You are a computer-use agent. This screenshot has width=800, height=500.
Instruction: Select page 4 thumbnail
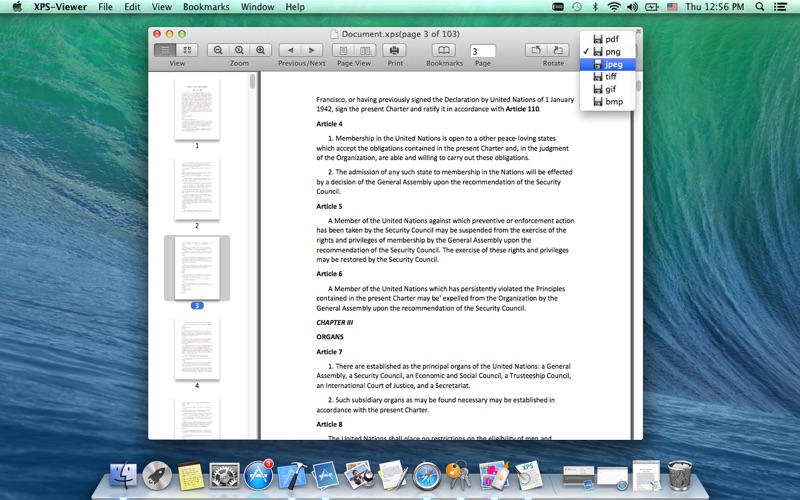point(197,349)
